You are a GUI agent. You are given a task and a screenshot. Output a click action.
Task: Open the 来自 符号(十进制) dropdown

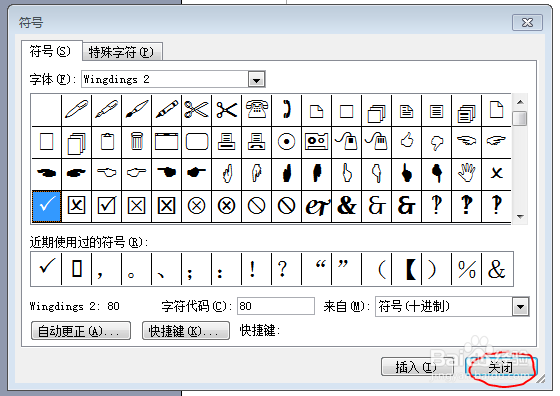[520, 307]
